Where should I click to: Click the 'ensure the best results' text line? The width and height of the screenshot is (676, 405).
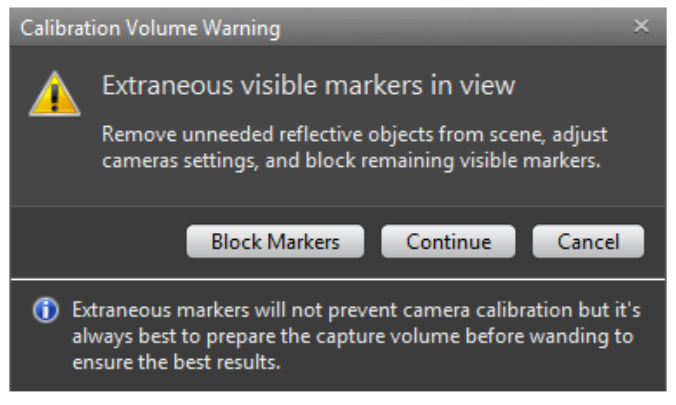176,362
